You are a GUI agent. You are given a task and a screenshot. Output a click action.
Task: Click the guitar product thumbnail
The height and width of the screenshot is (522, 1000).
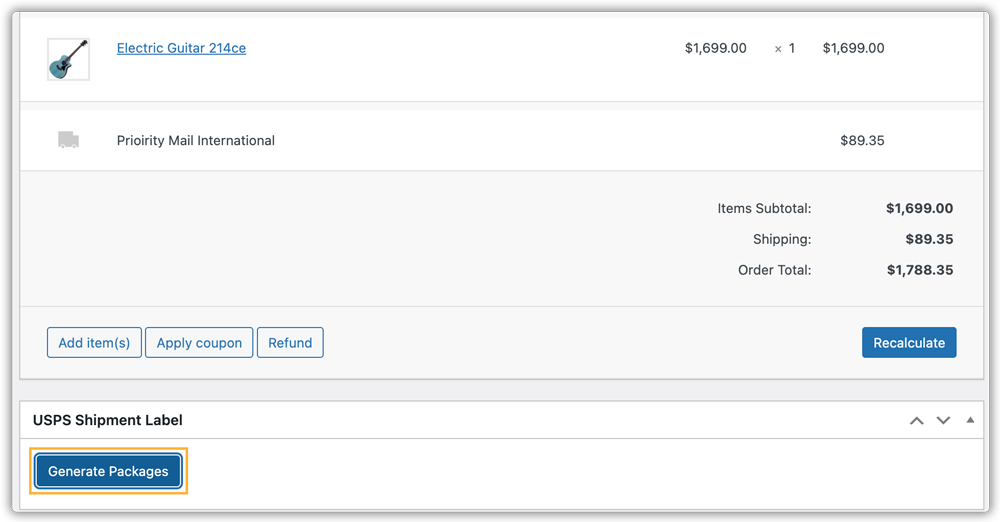68,59
